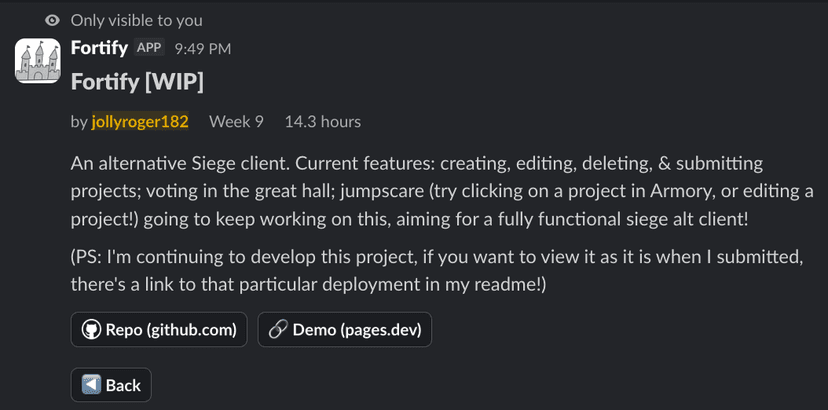
Task: Open the Demo (pages.dev) link button
Action: [x=344, y=330]
